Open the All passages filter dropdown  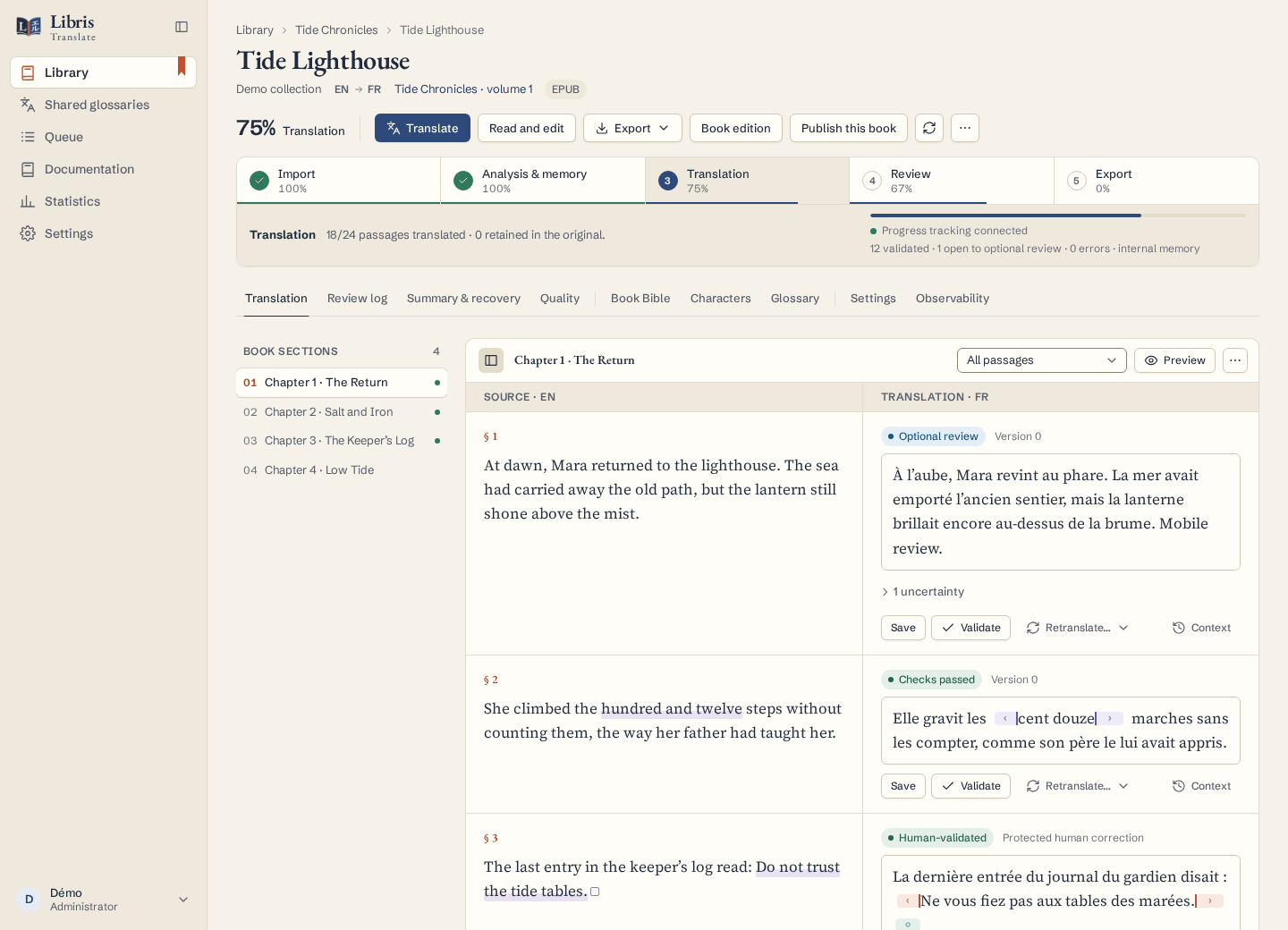point(1041,360)
